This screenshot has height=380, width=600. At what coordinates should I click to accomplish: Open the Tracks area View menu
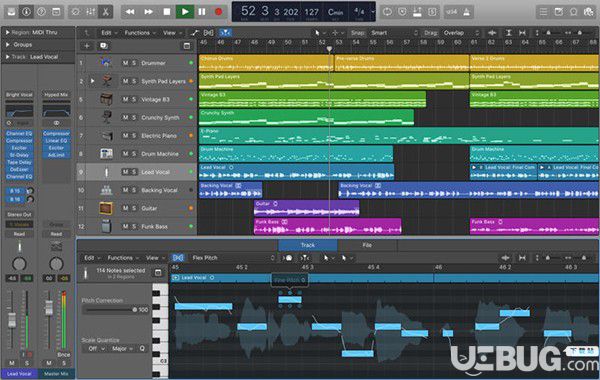click(x=172, y=33)
